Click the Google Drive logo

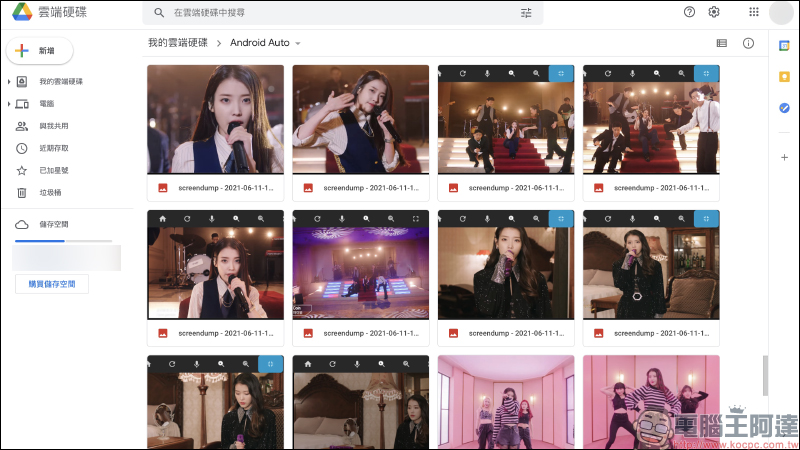[x=22, y=12]
